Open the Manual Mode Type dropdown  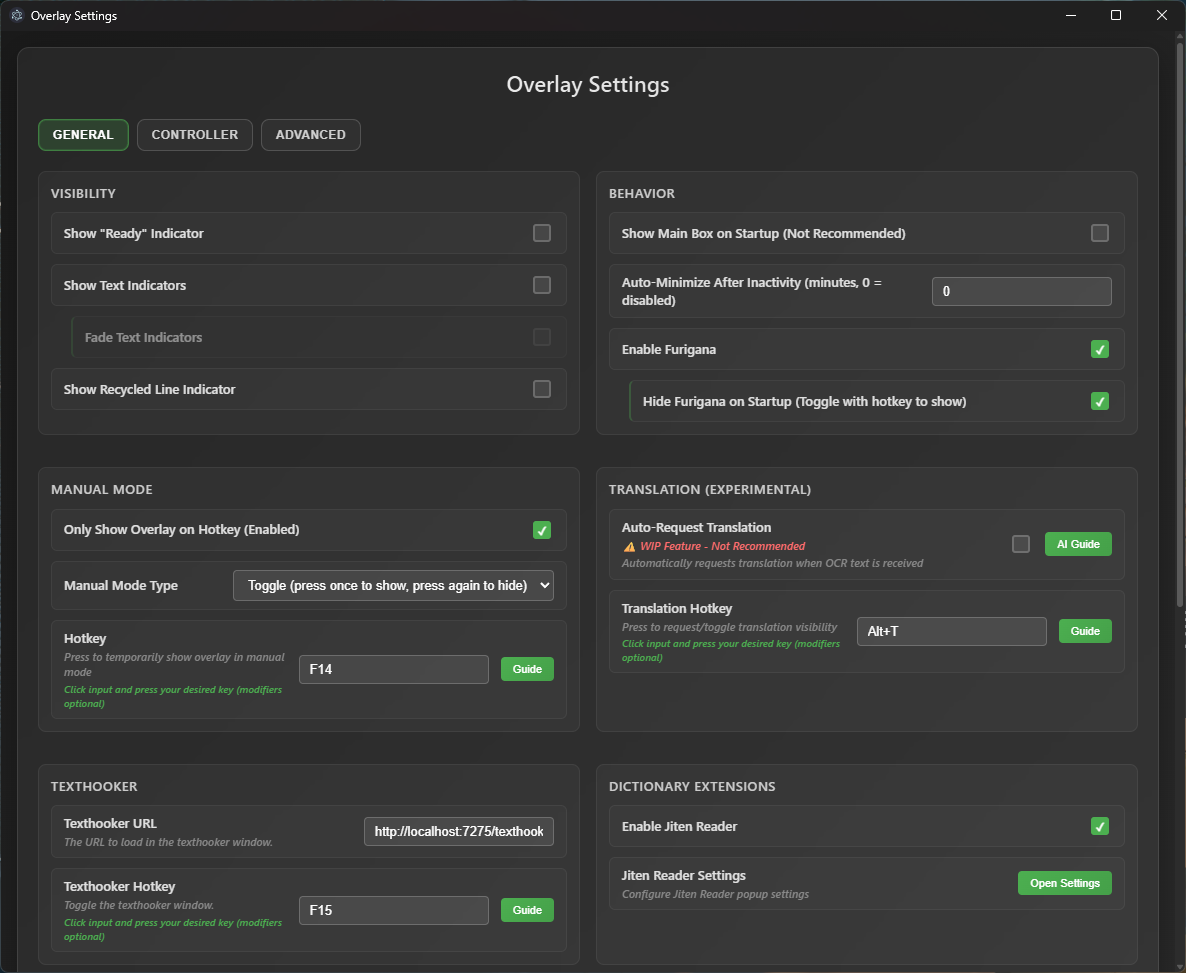pos(393,586)
